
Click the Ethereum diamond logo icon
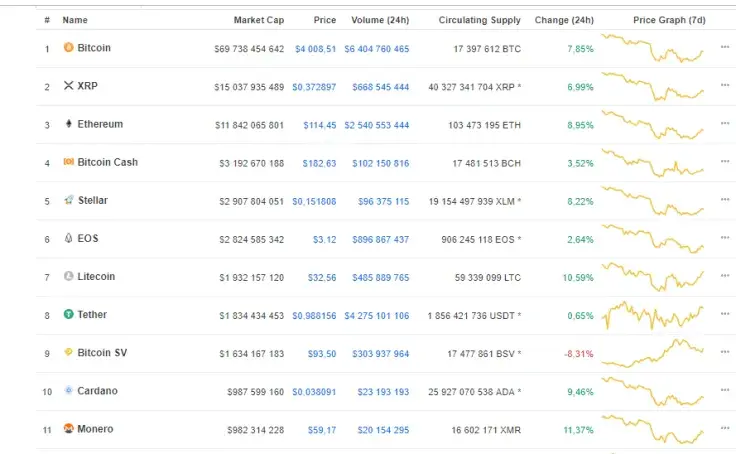[68, 124]
